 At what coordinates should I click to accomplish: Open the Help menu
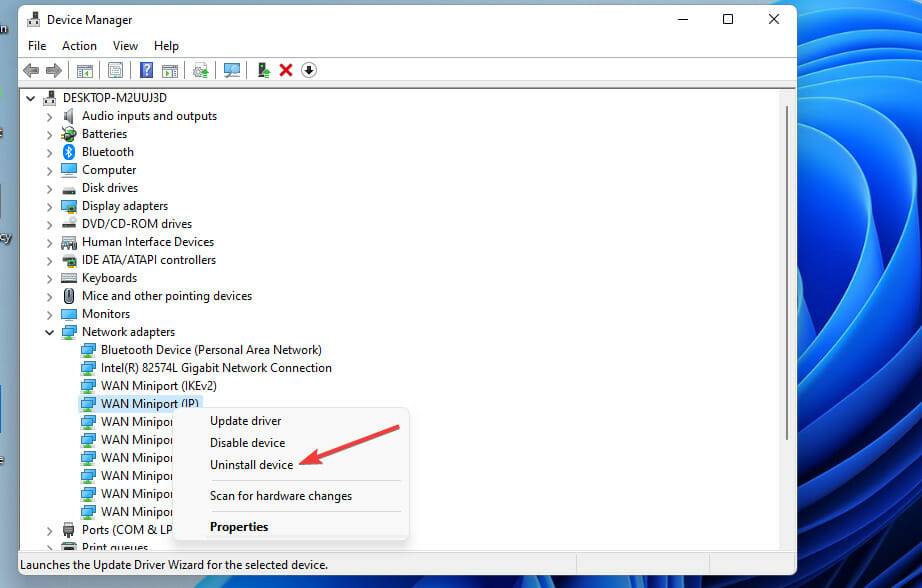(x=166, y=46)
